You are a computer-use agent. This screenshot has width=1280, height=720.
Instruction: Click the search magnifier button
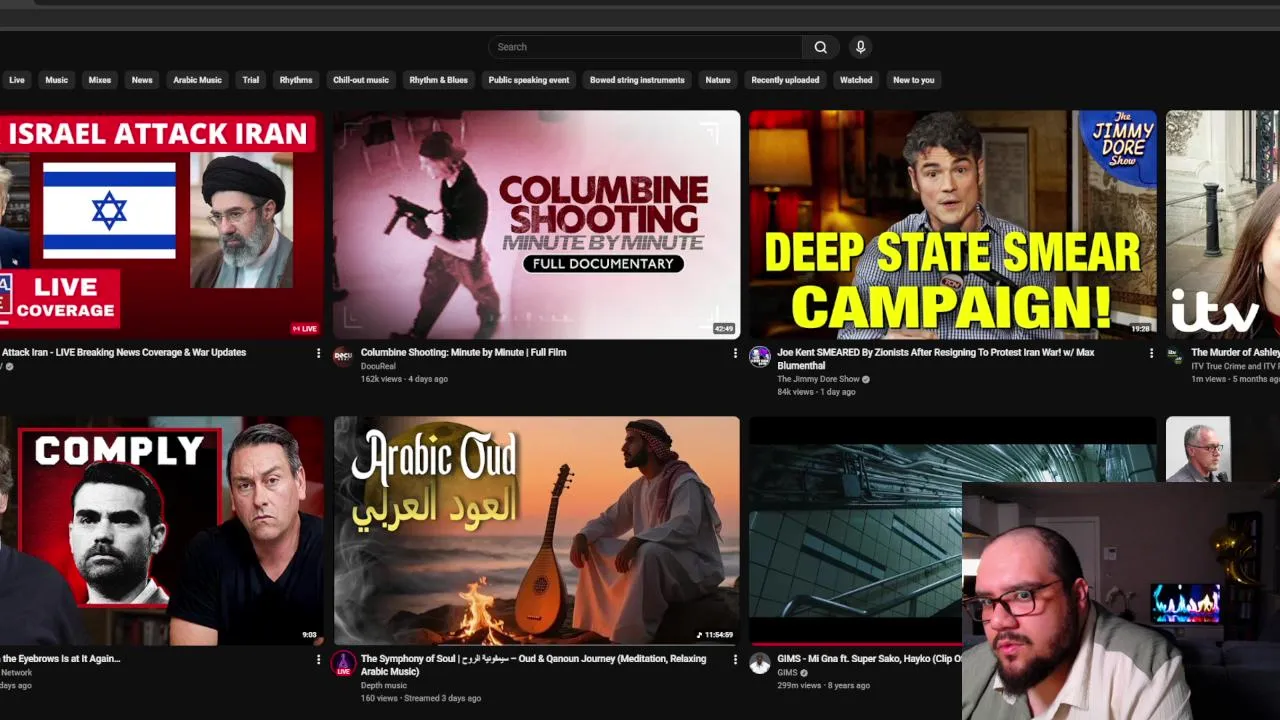pos(820,47)
